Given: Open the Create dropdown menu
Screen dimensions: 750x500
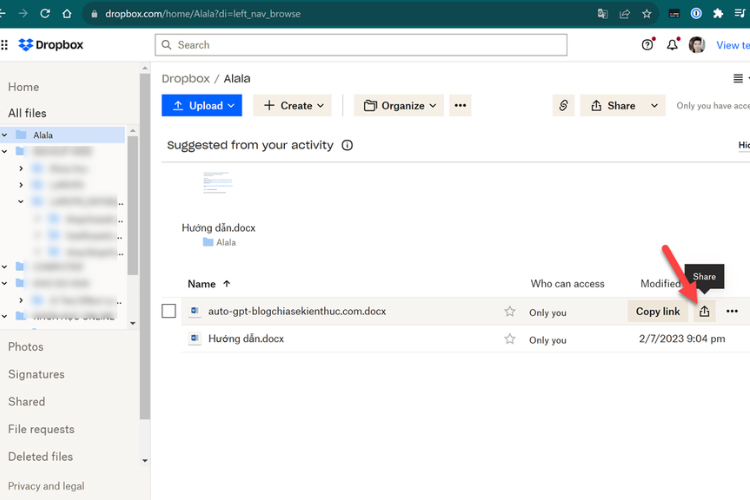Looking at the screenshot, I should 294,105.
